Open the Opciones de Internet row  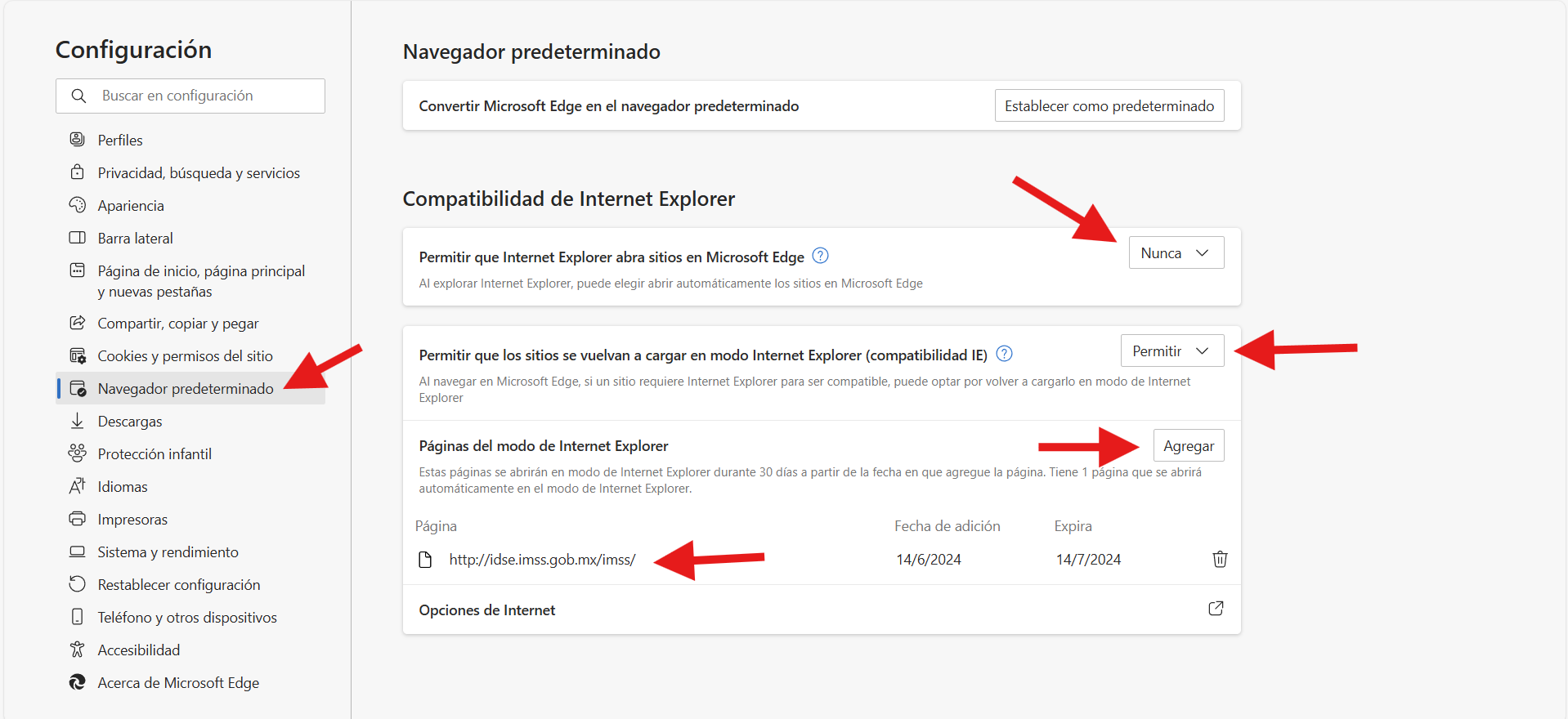822,610
